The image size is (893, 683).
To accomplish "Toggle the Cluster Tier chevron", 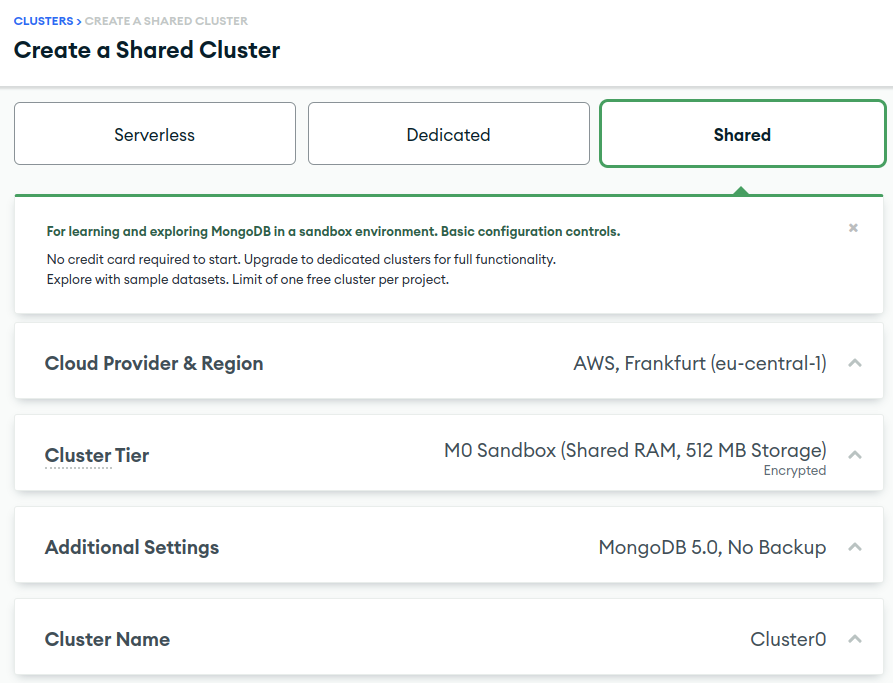I will click(855, 455).
